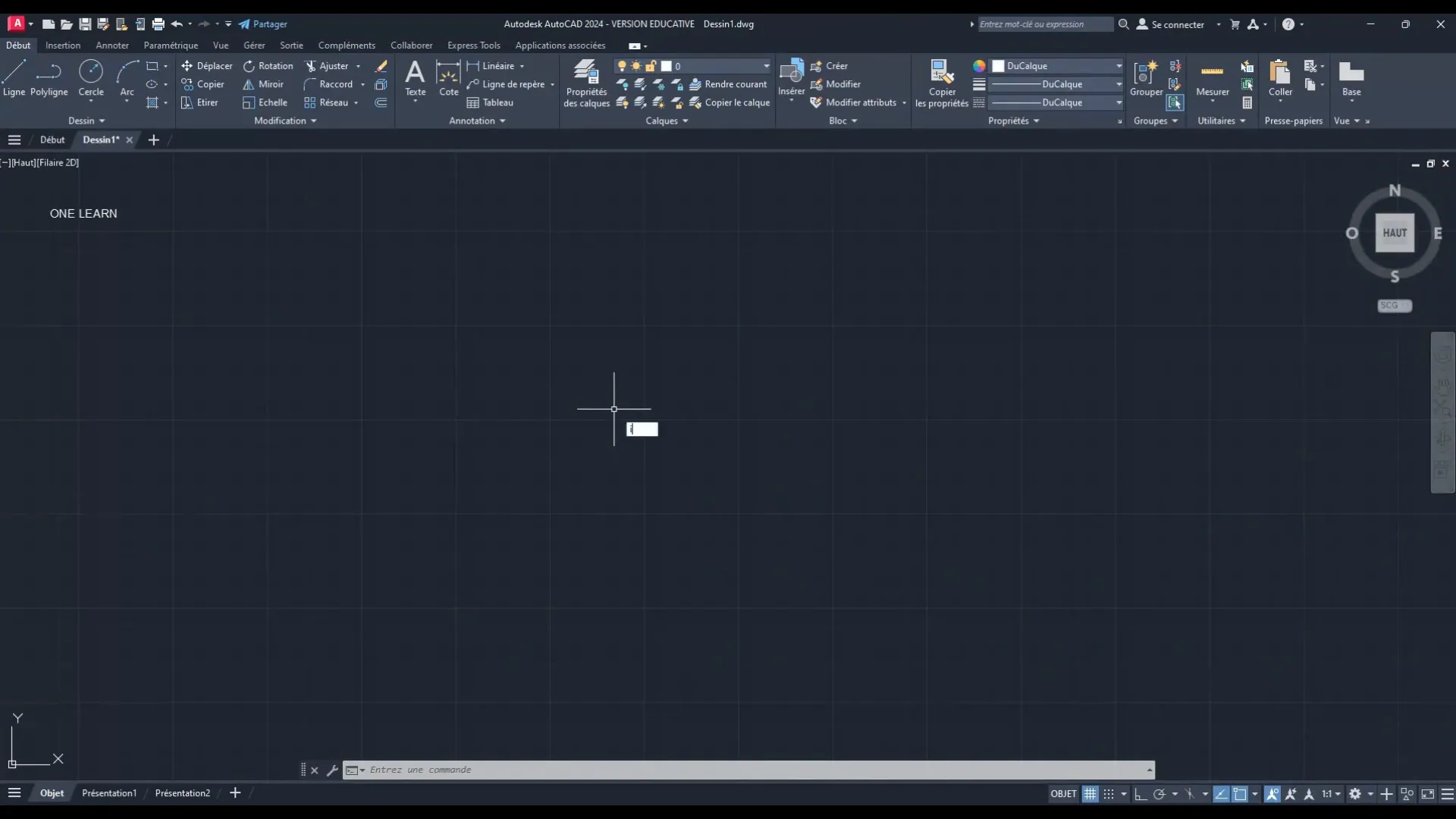Switch to the Début file tab
The height and width of the screenshot is (819, 1456).
(52, 140)
